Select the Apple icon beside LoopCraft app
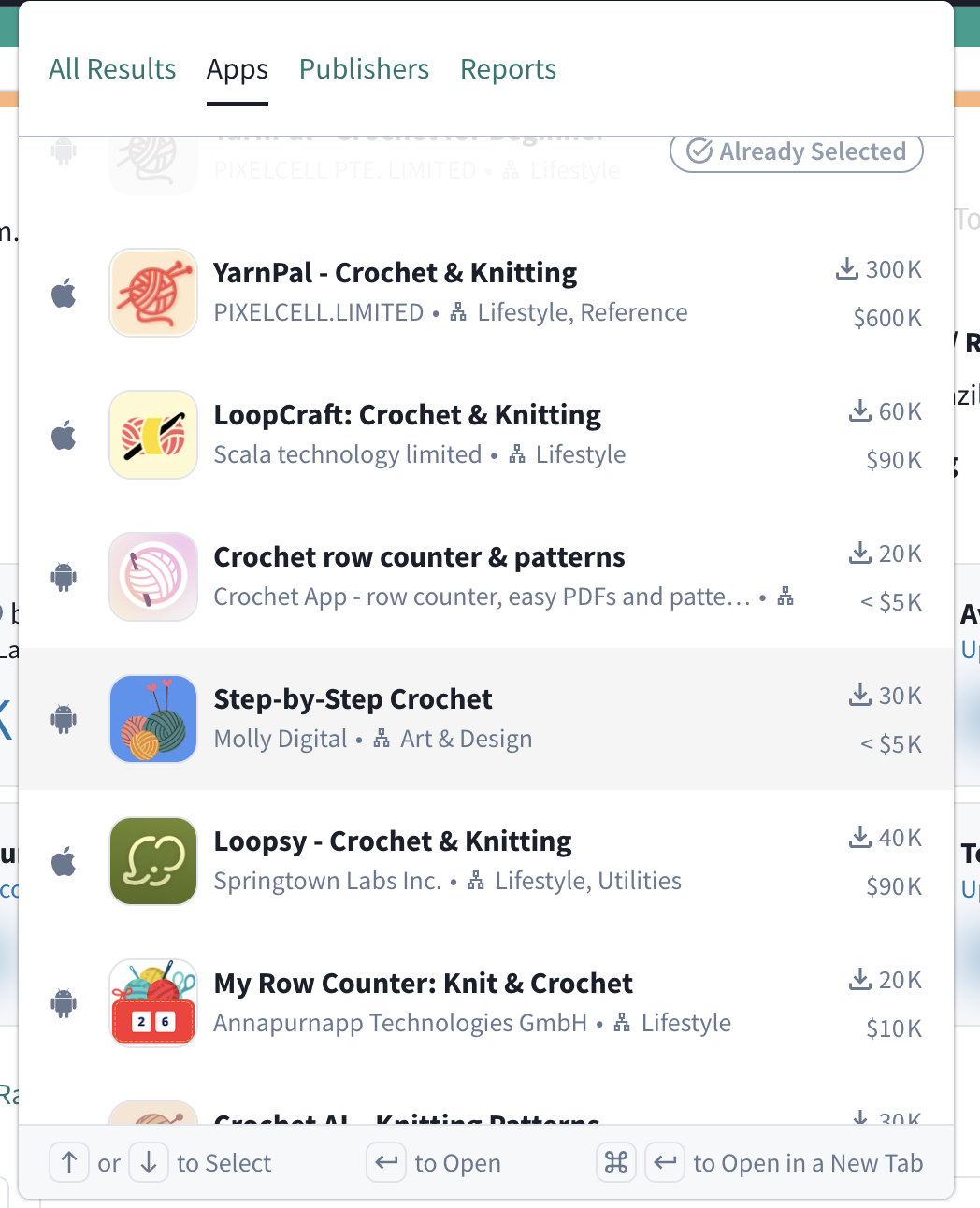Screen dimensions: 980x1208 tap(63, 435)
